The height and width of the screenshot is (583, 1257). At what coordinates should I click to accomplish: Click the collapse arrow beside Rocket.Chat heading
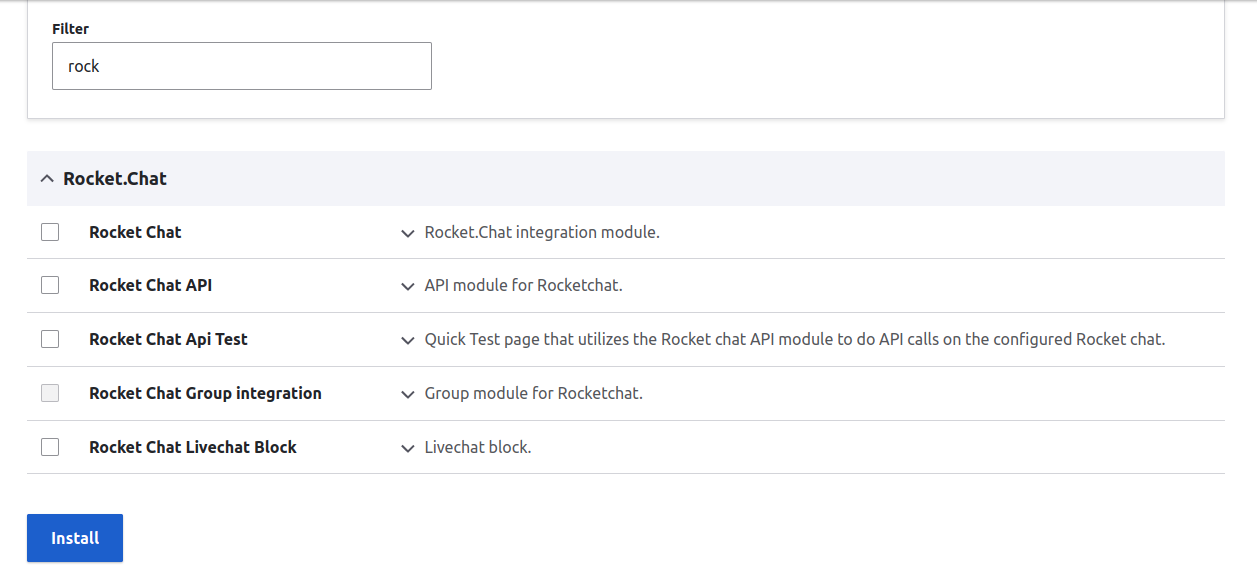[x=46, y=178]
